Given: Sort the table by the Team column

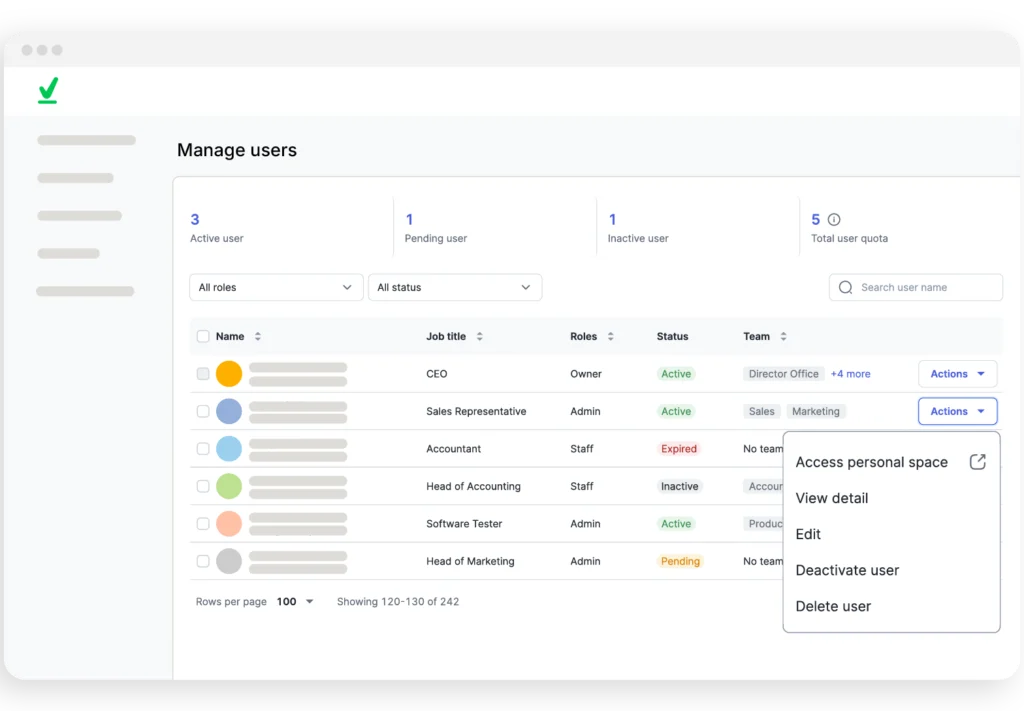Looking at the screenshot, I should pyautogui.click(x=783, y=337).
